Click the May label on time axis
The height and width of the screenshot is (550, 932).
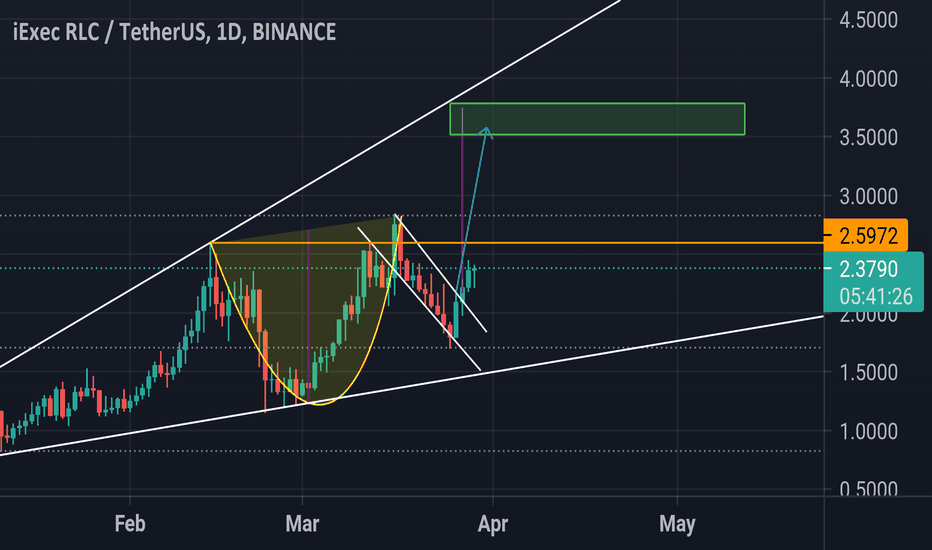point(677,524)
